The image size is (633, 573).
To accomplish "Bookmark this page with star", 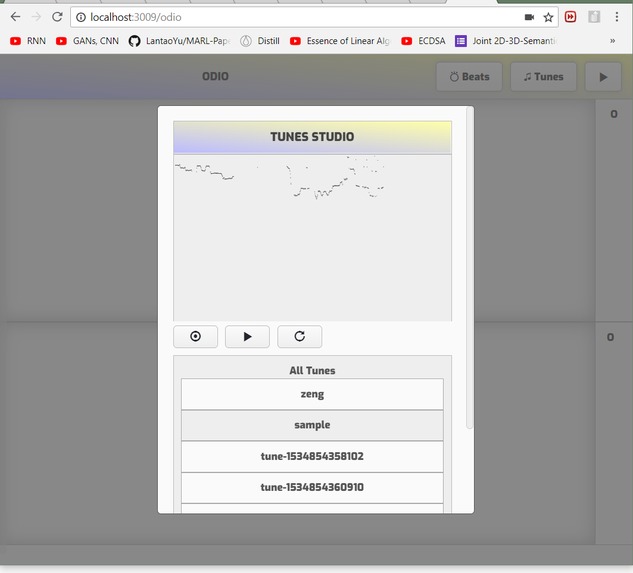I will tap(548, 17).
